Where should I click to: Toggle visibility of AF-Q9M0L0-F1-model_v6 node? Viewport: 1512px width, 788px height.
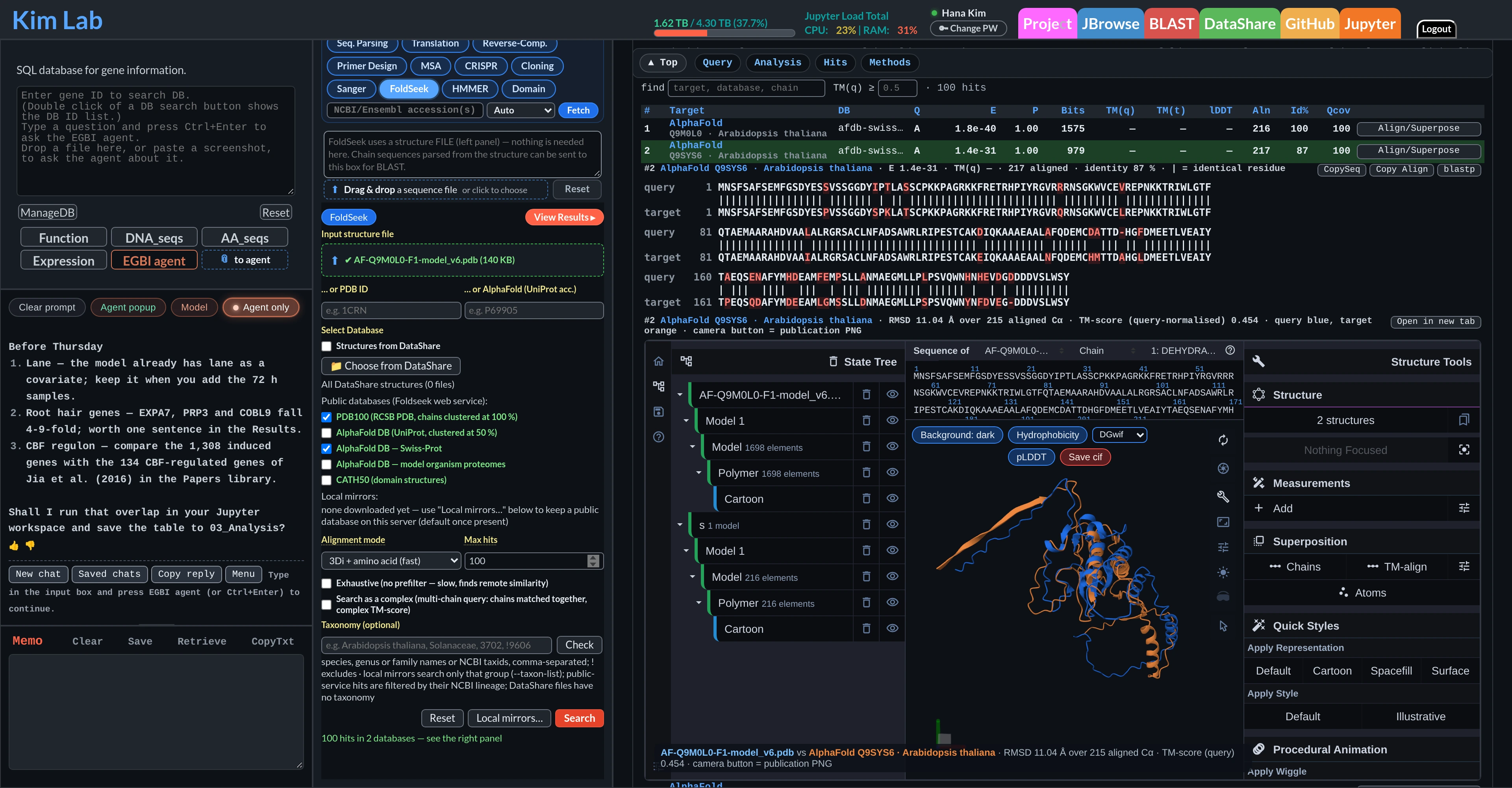892,394
